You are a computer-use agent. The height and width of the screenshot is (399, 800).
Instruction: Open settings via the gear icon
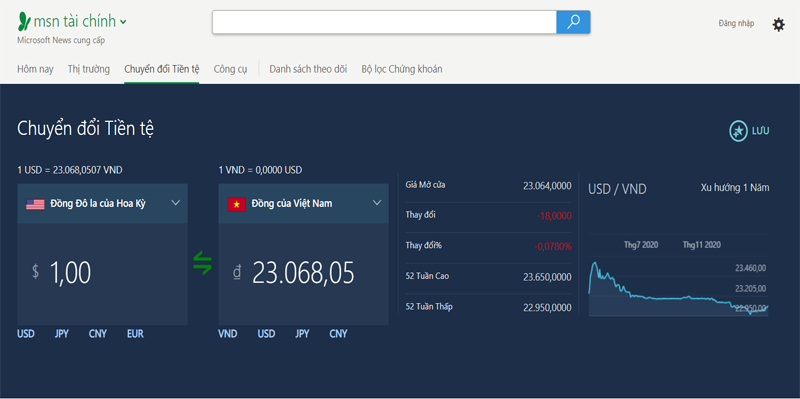pyautogui.click(x=779, y=24)
